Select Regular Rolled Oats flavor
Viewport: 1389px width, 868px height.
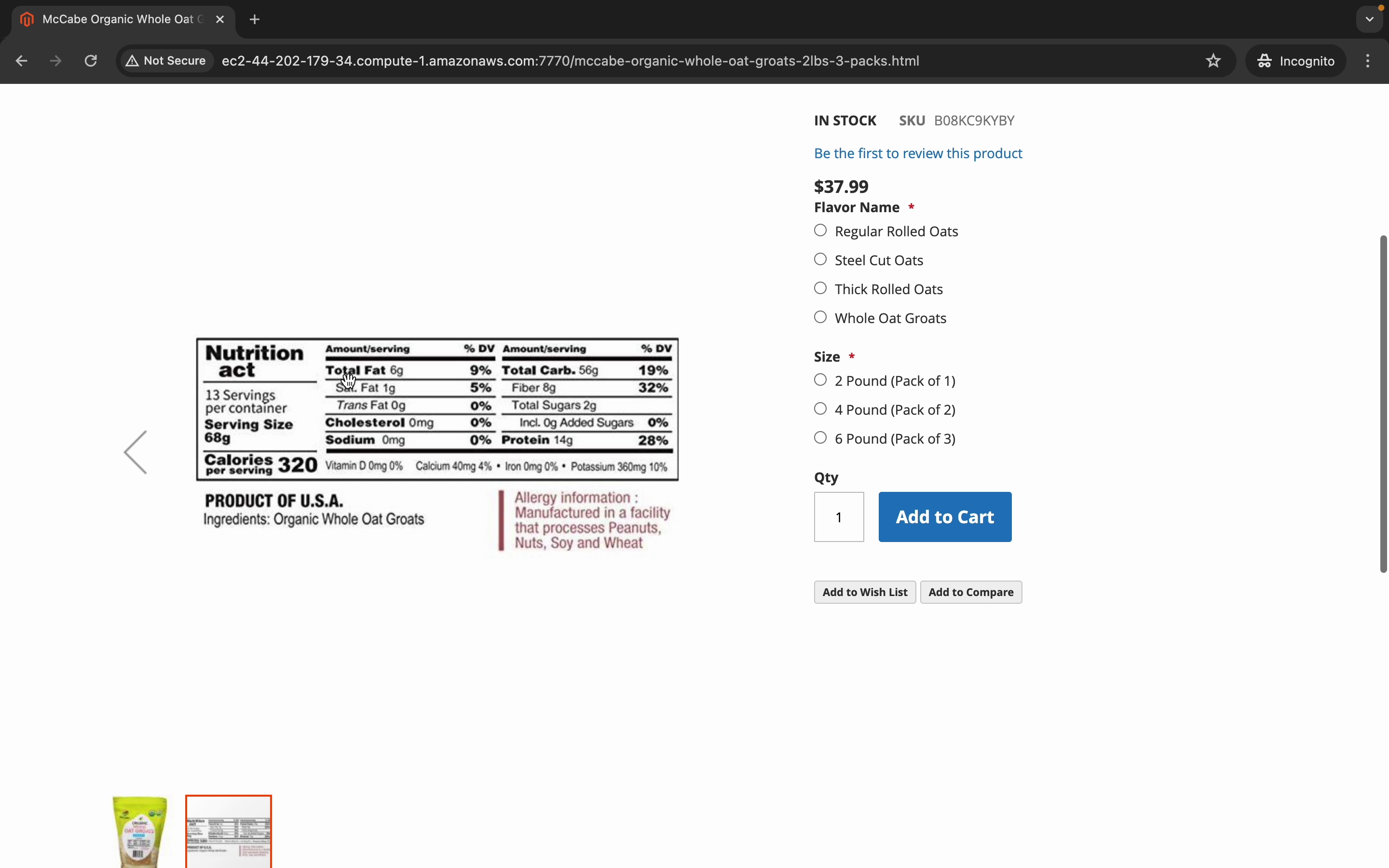(x=821, y=231)
